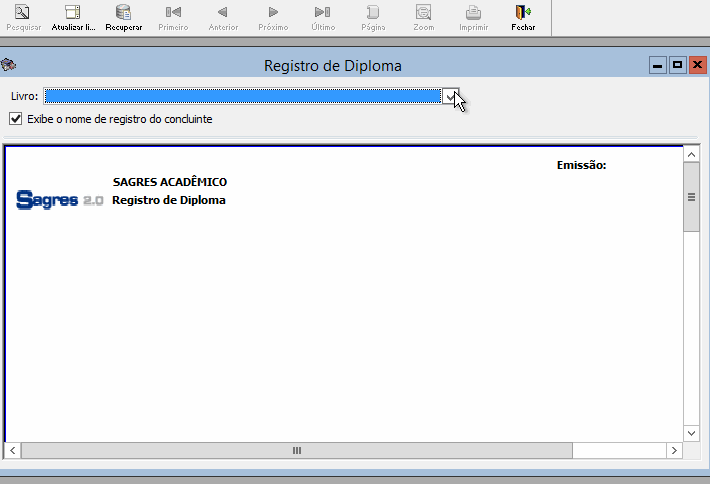Jump to last page with Último

(322, 13)
